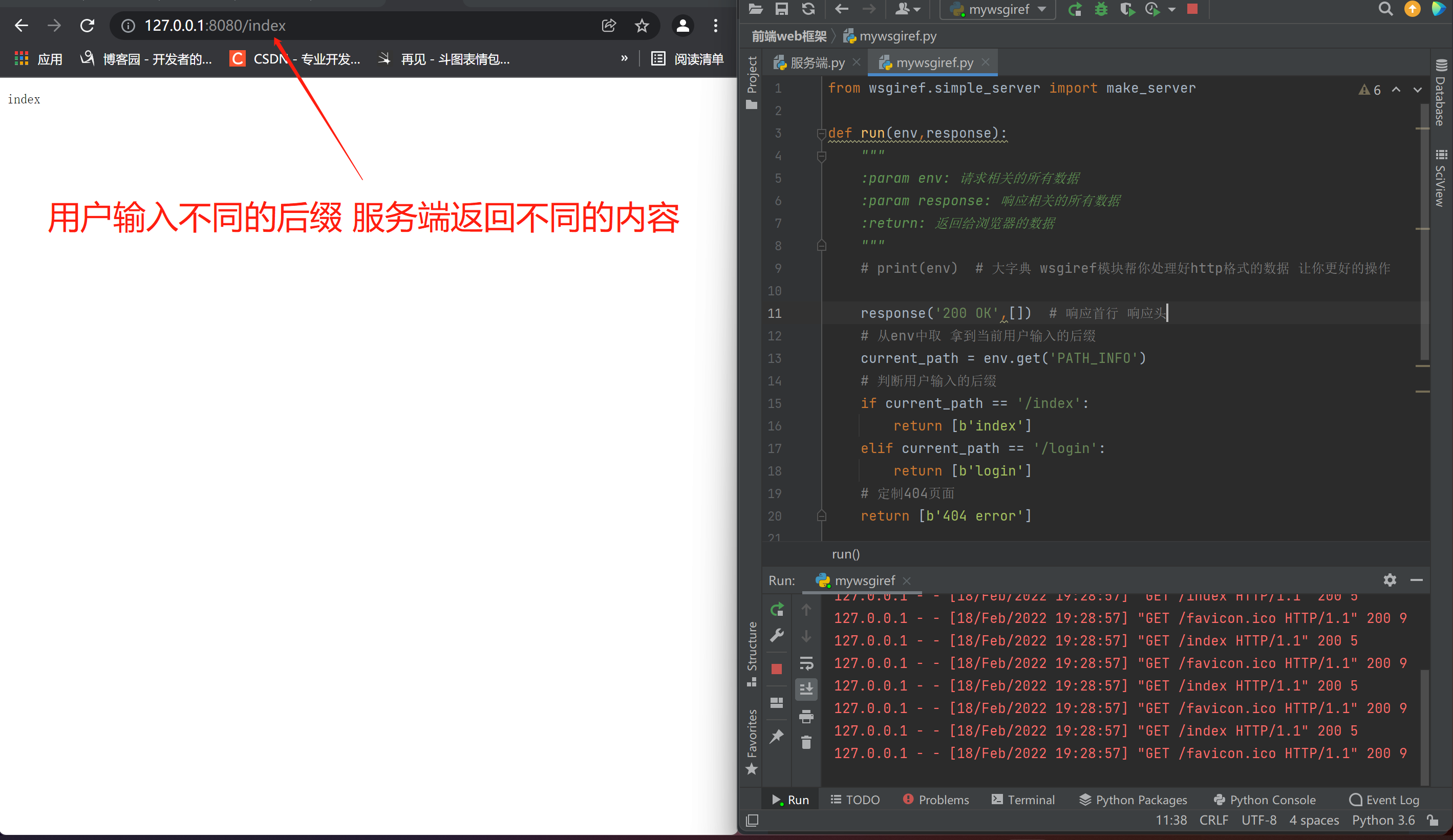
Task: Expand hidden bookmarks with the double chevron
Action: point(625,59)
